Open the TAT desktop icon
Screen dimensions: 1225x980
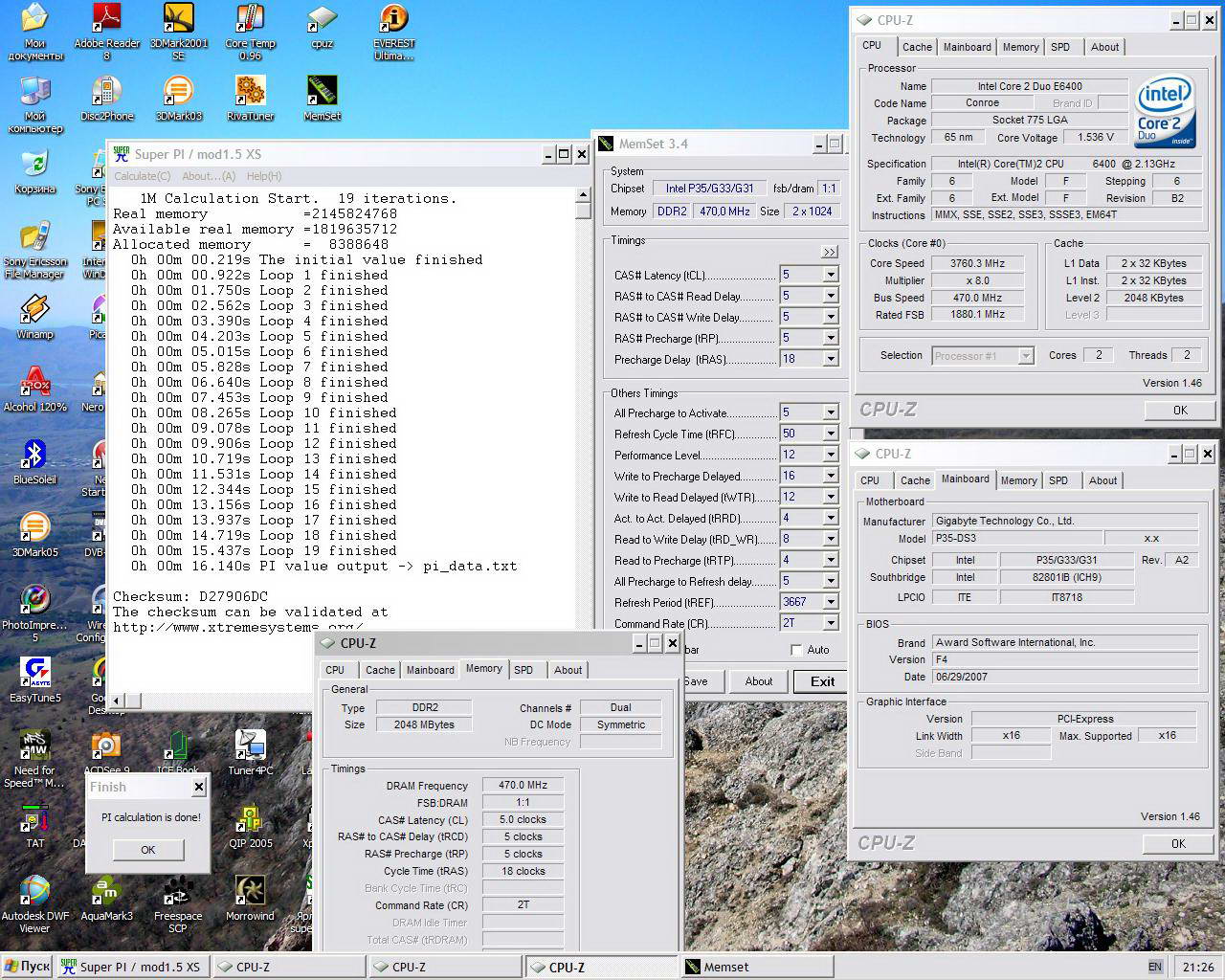pyautogui.click(x=34, y=826)
